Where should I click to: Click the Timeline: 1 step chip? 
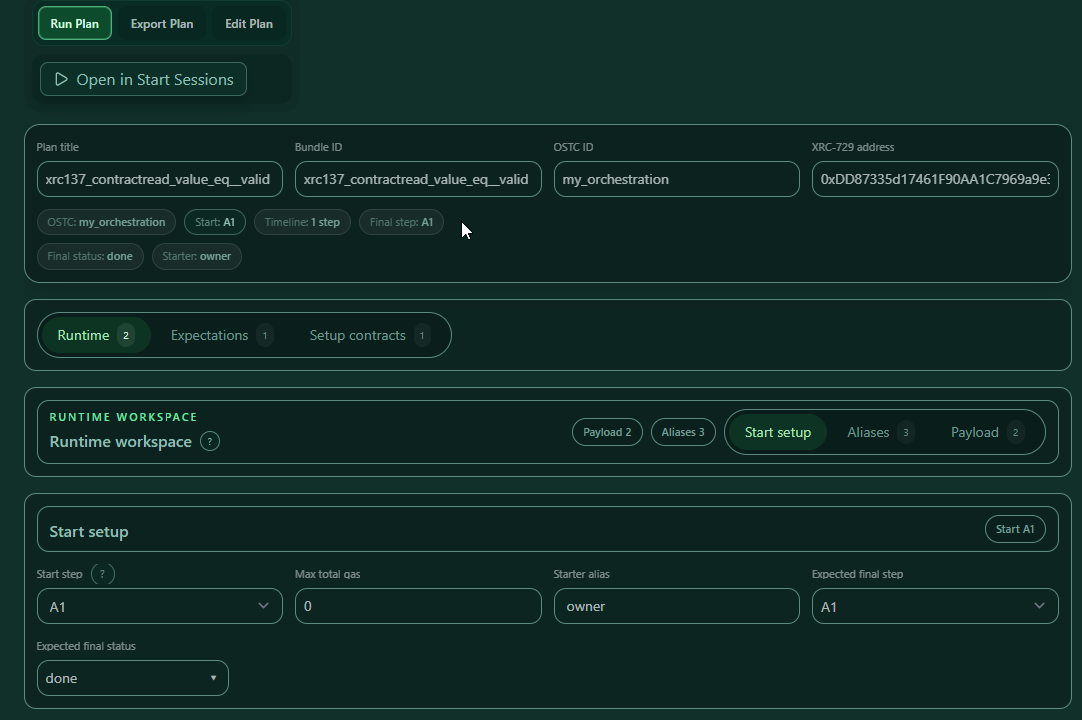click(302, 222)
